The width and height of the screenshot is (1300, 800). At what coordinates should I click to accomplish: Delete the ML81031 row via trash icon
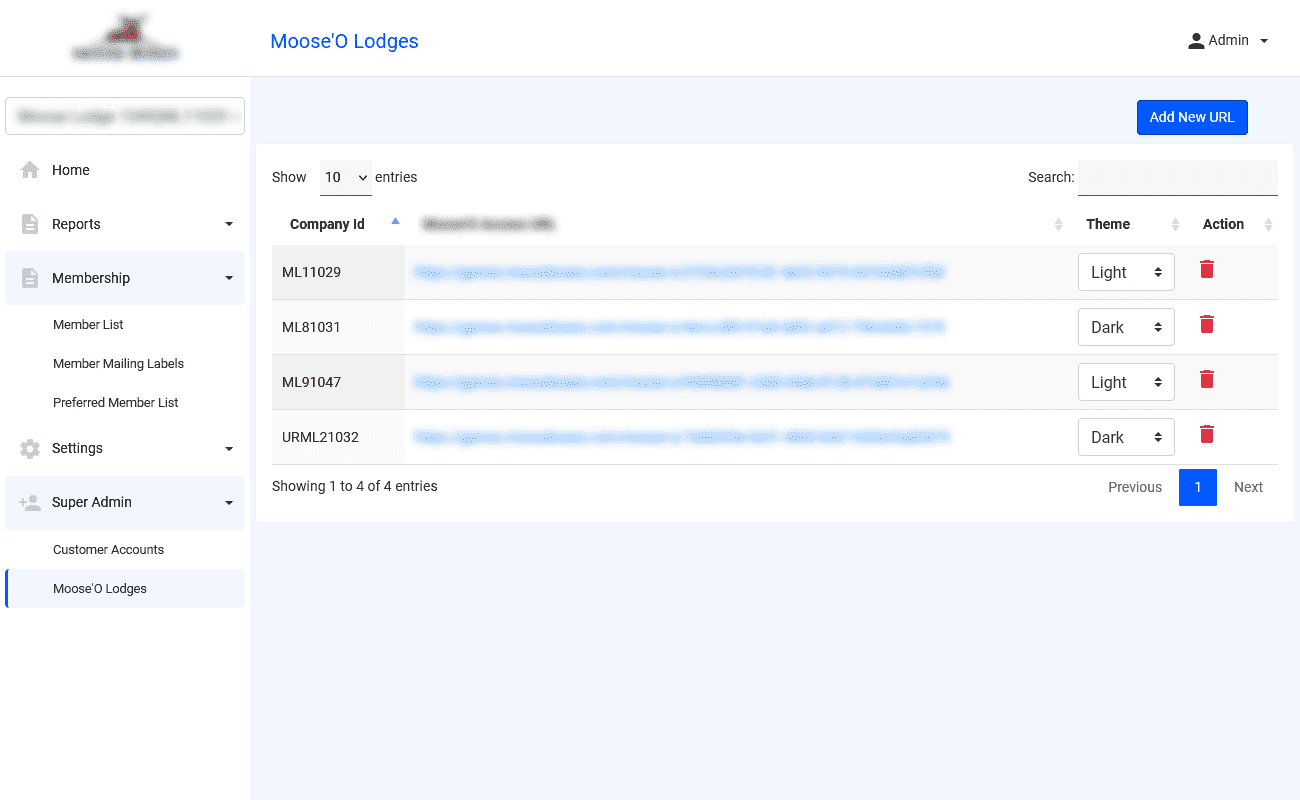coord(1207,324)
